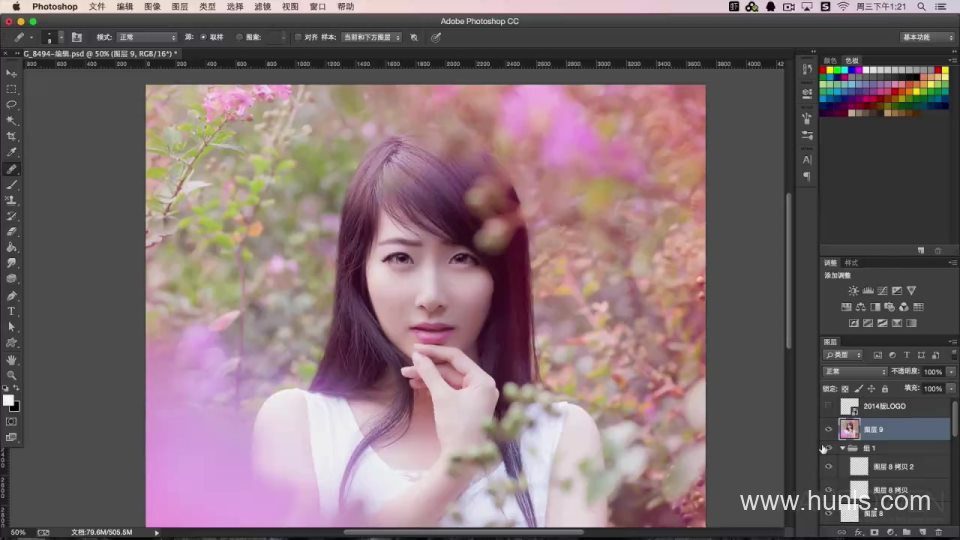Select the Healing Brush tool
Viewport: 960px width, 540px height.
coord(11,169)
